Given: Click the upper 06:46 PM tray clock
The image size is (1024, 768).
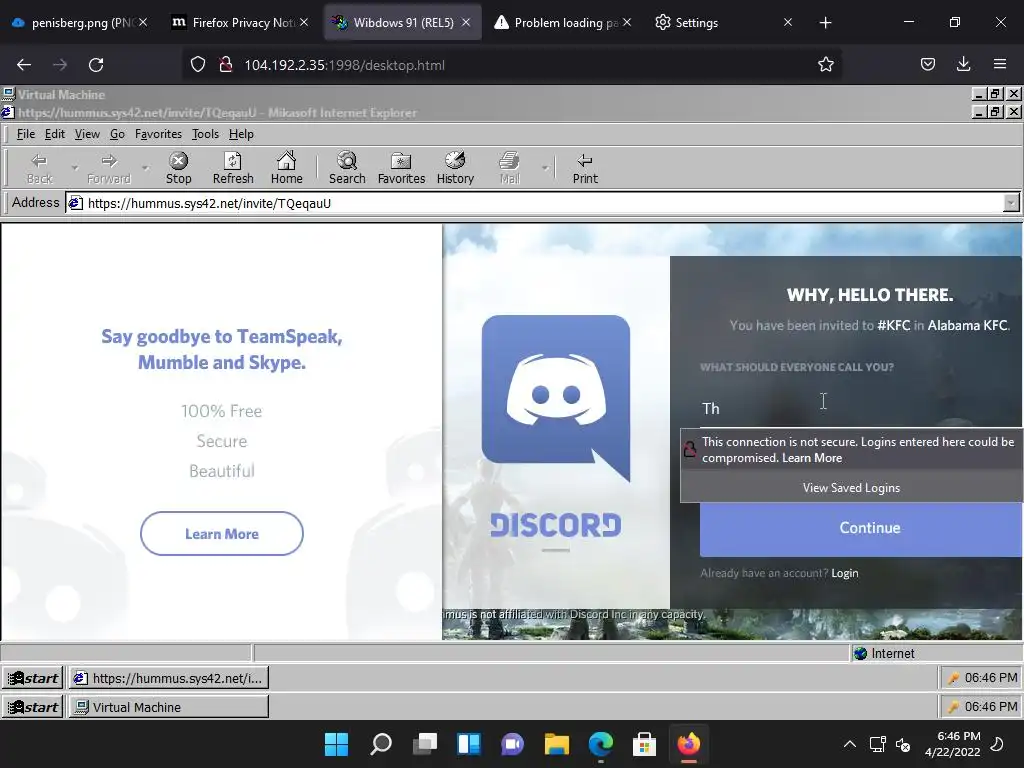Looking at the screenshot, I should click(991, 678).
